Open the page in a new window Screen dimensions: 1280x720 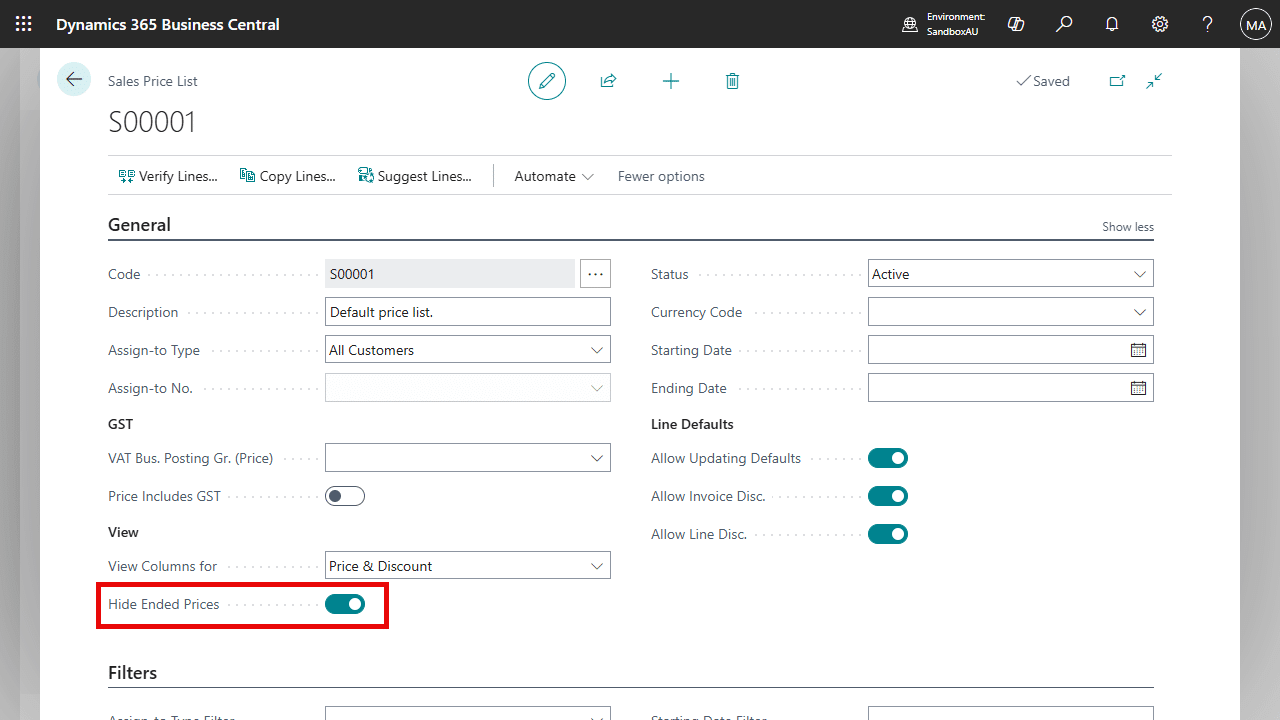pos(1117,81)
